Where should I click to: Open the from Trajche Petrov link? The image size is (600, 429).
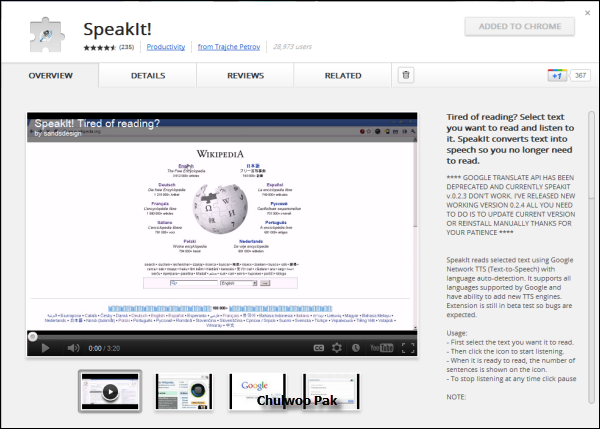click(x=229, y=47)
